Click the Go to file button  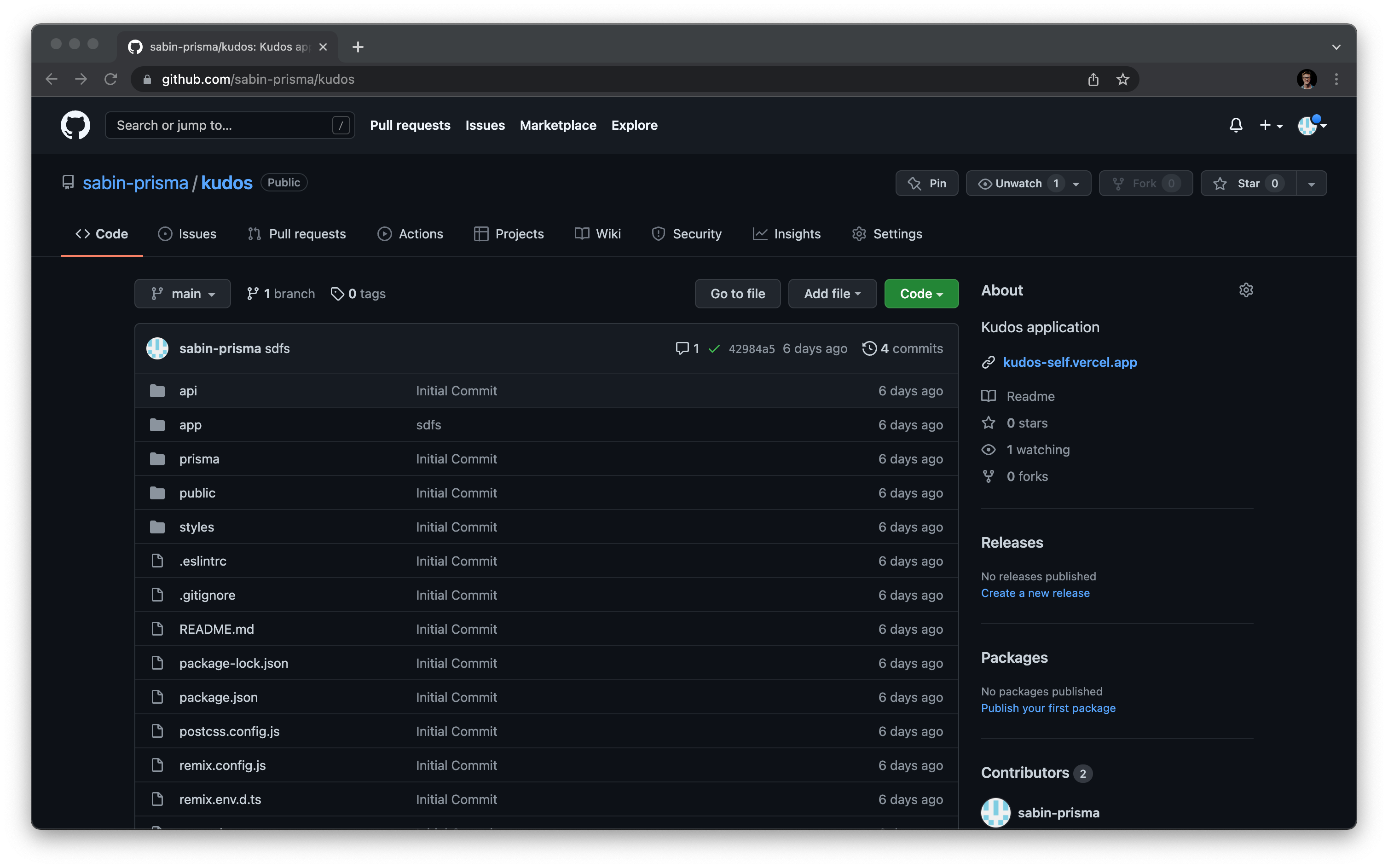737,294
